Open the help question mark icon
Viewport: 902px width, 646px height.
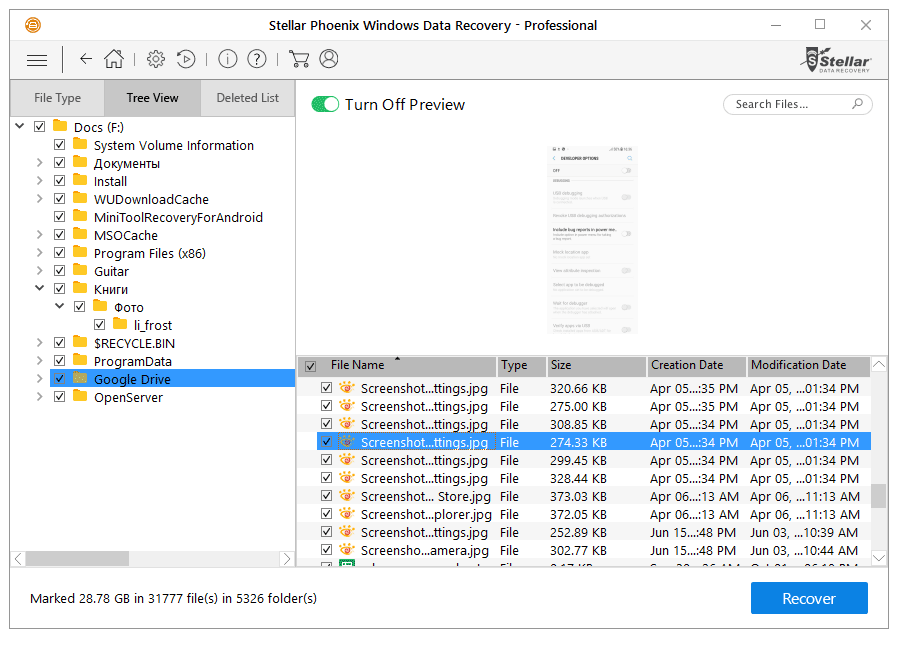tap(257, 59)
